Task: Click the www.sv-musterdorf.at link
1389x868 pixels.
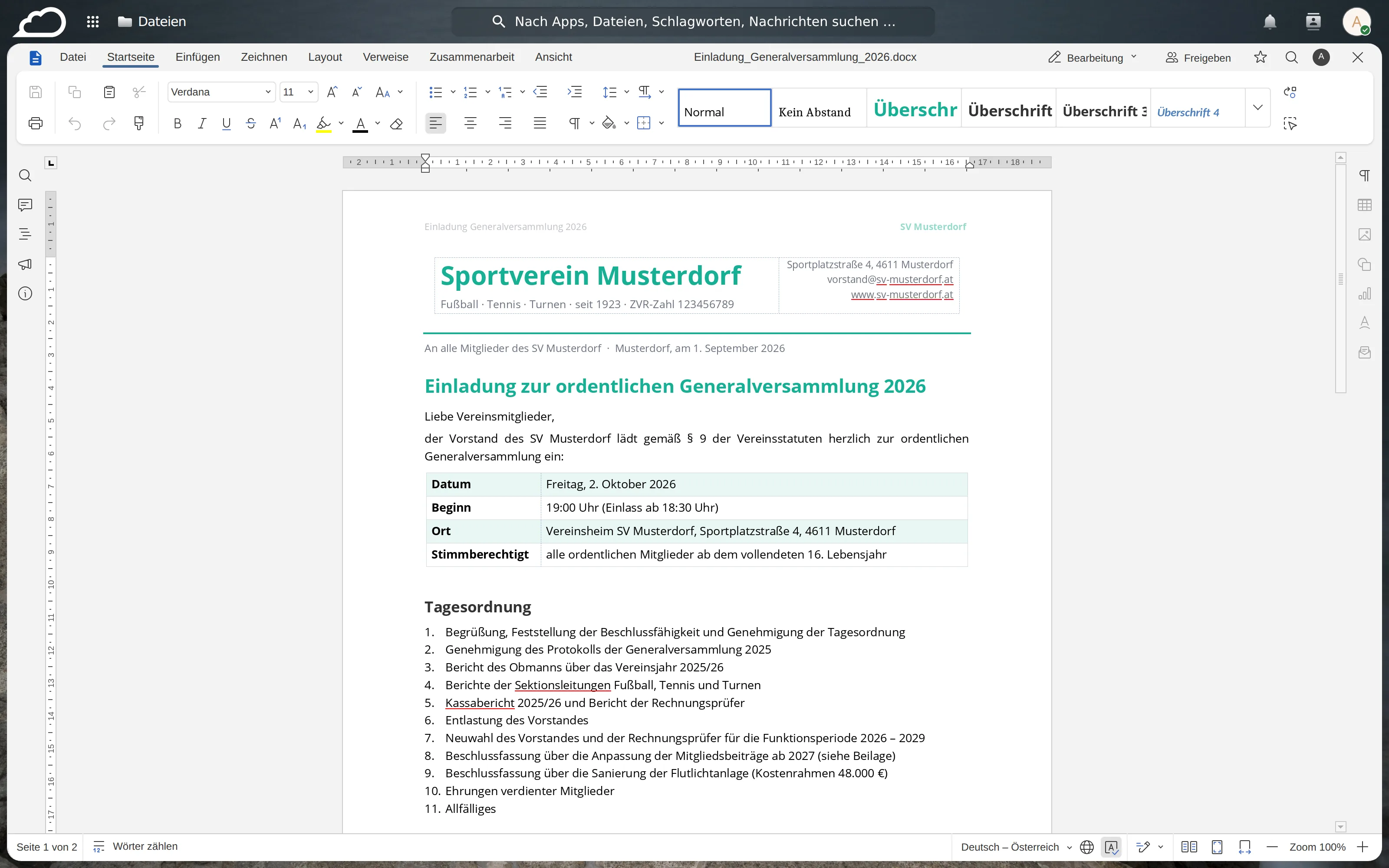Action: (x=902, y=295)
